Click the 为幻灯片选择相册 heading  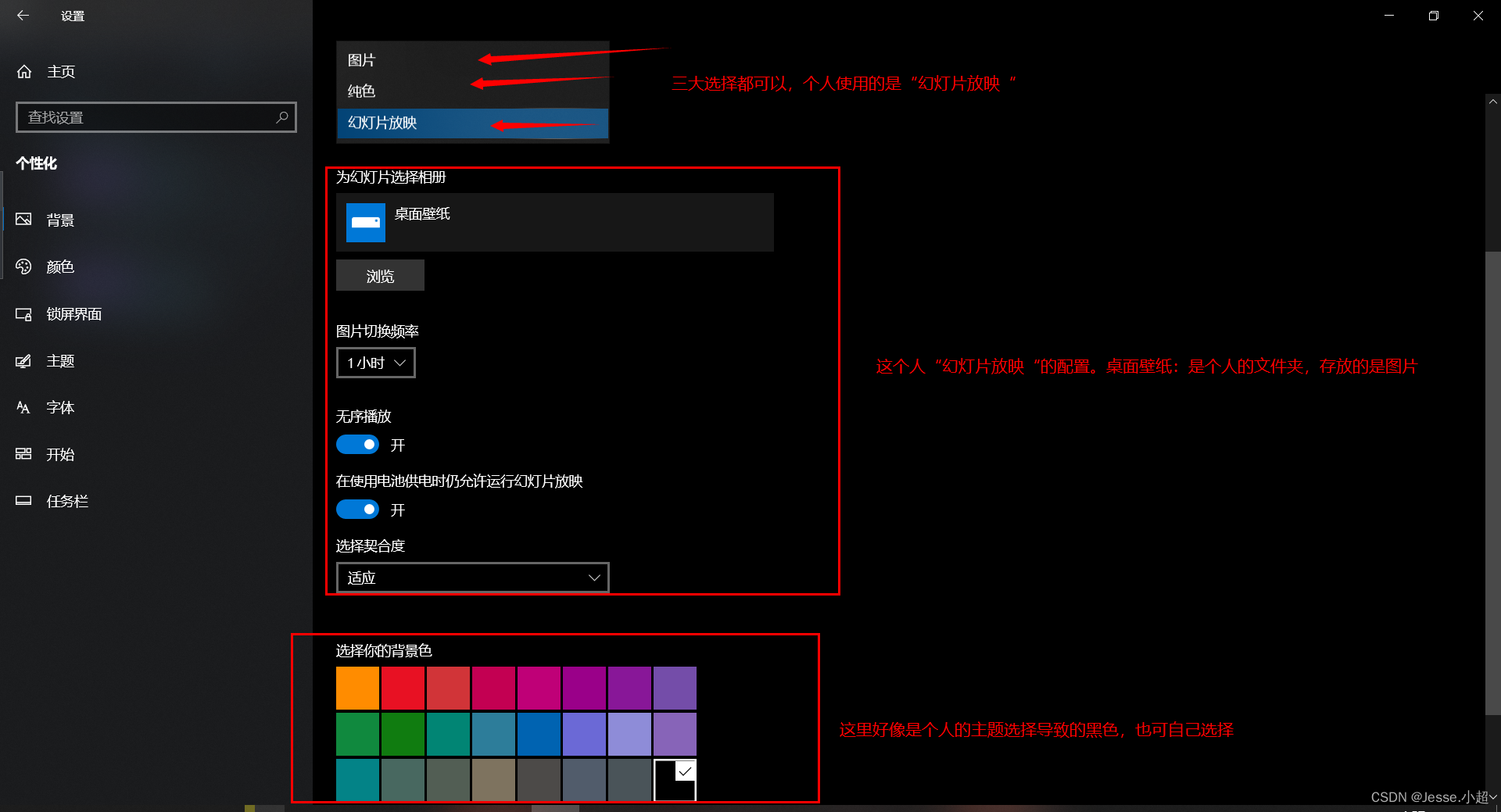click(391, 177)
